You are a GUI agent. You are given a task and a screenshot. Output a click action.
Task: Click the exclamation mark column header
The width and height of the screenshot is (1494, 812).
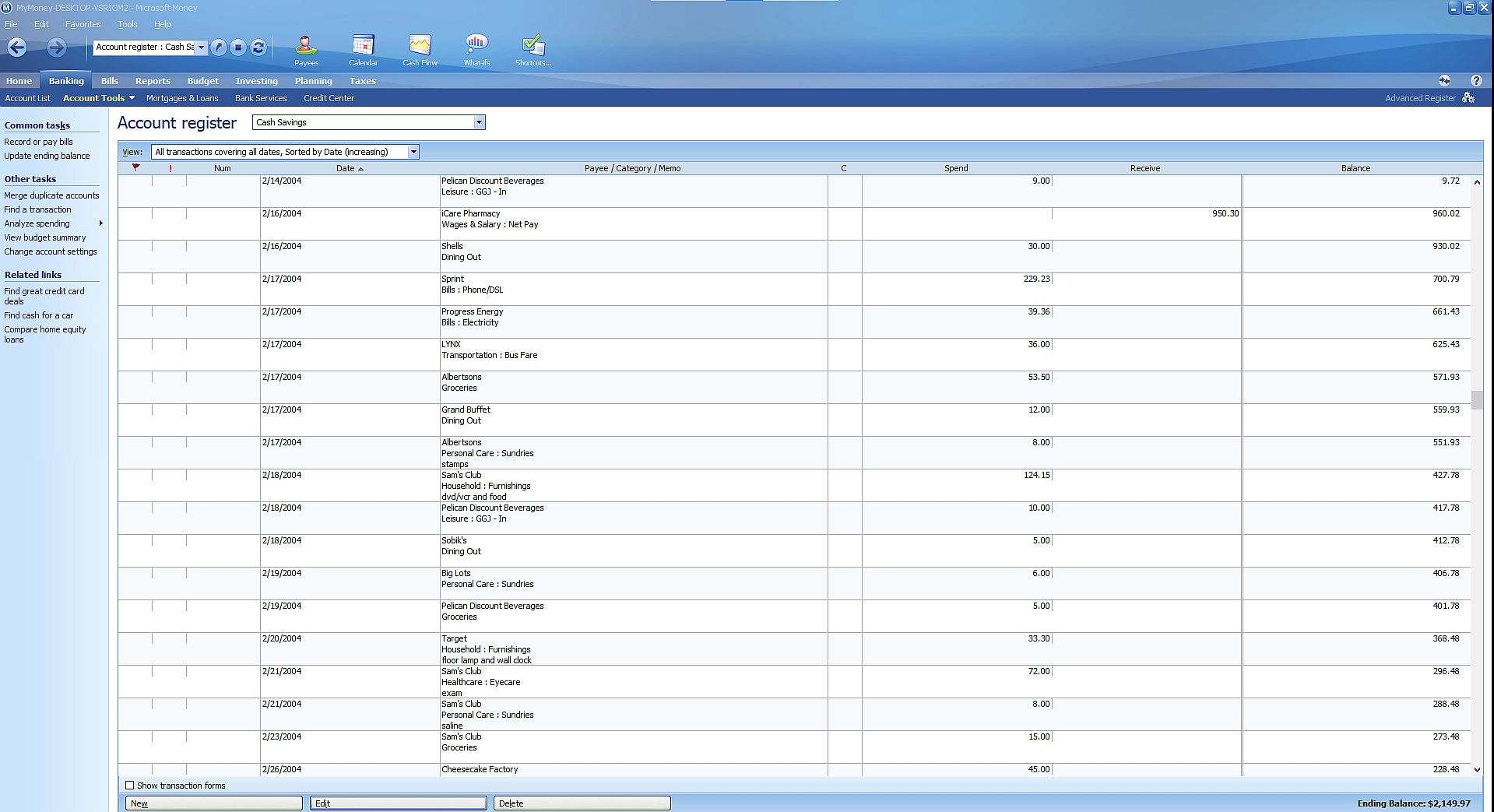(x=170, y=168)
